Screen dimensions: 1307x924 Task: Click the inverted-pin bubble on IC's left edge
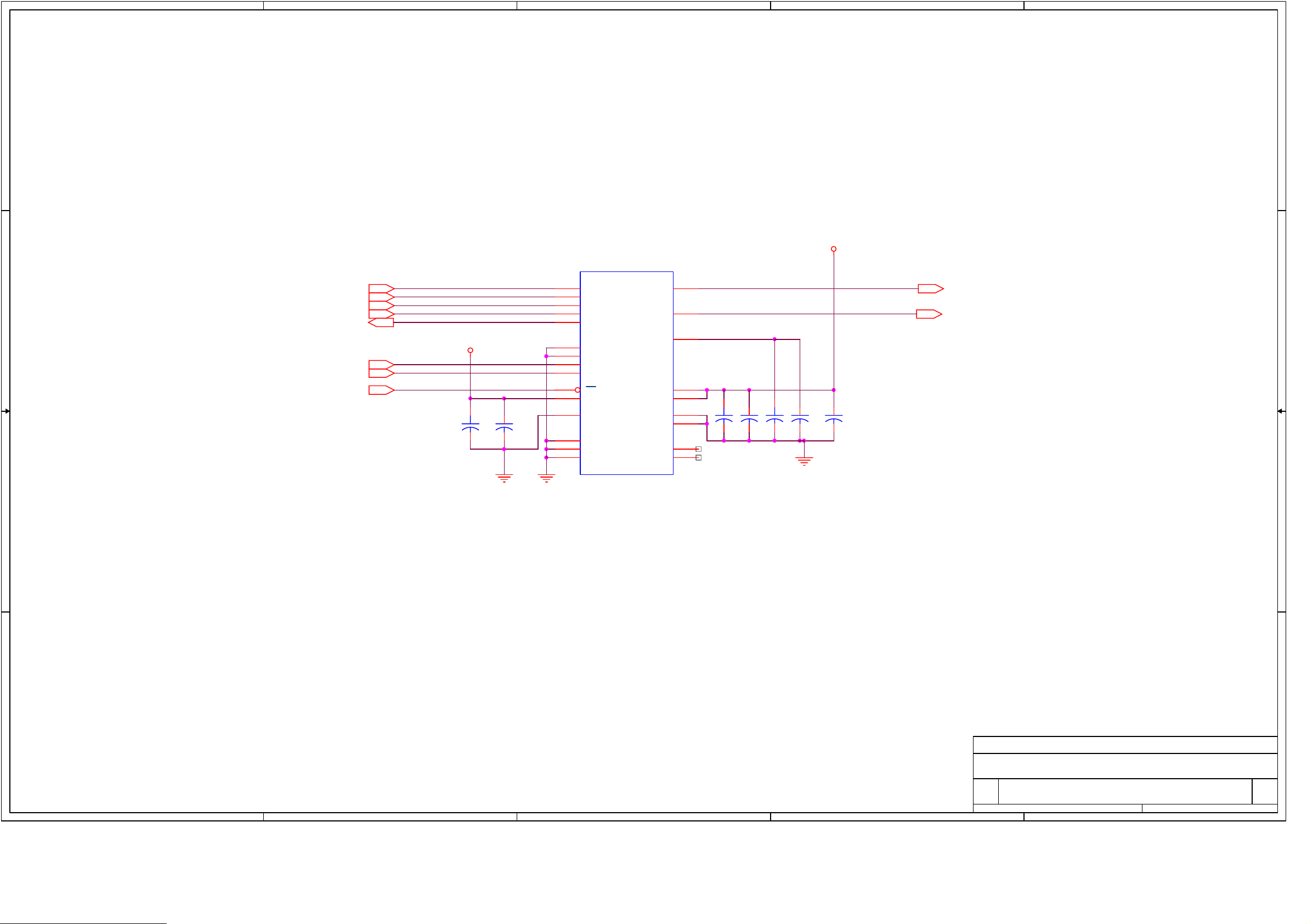(x=577, y=390)
